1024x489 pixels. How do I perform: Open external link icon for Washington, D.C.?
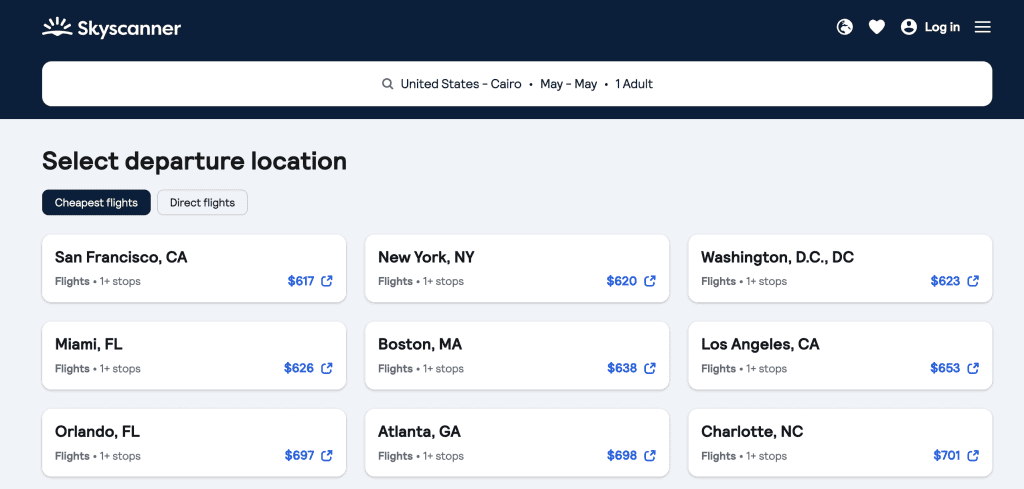pos(973,281)
